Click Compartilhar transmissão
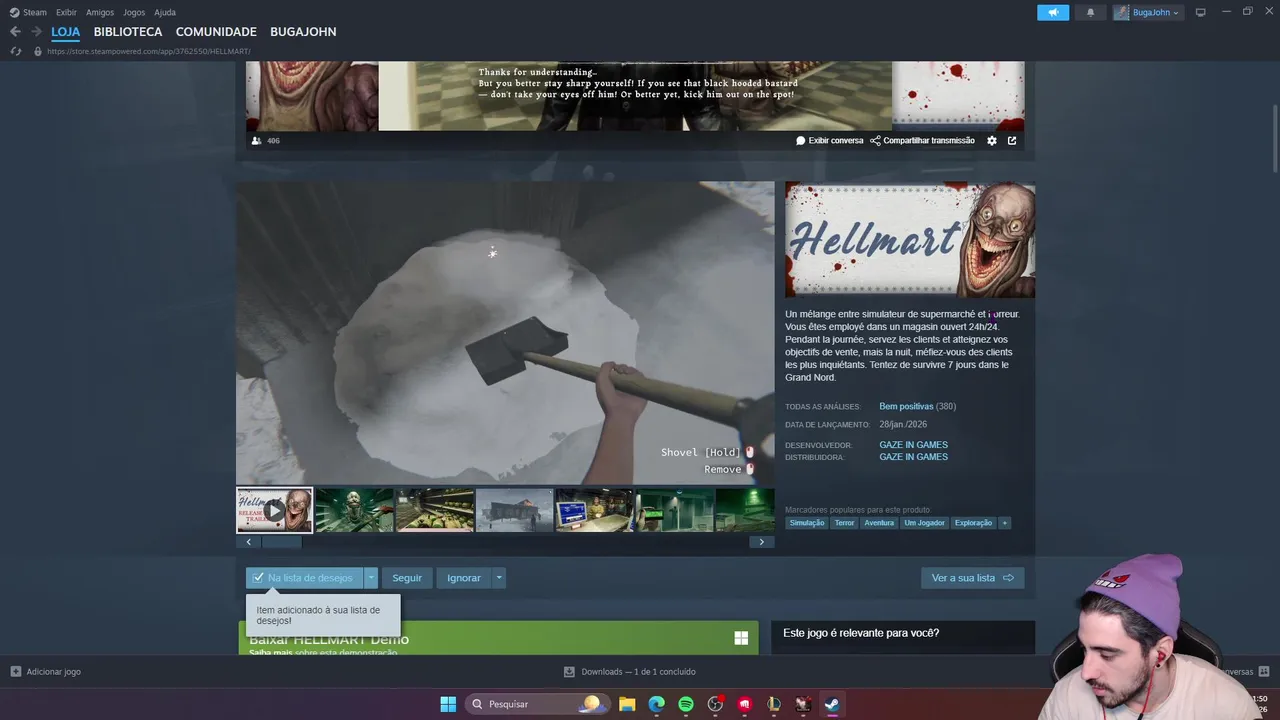Screen dimensions: 1280x720 pyautogui.click(x=922, y=141)
